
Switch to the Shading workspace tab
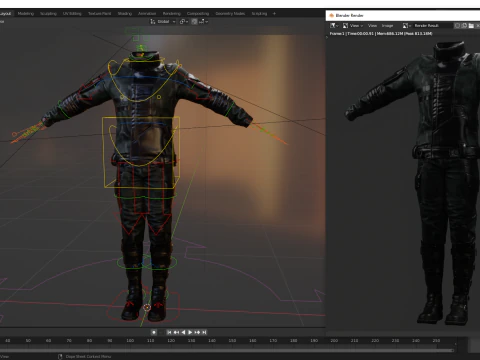click(x=125, y=14)
